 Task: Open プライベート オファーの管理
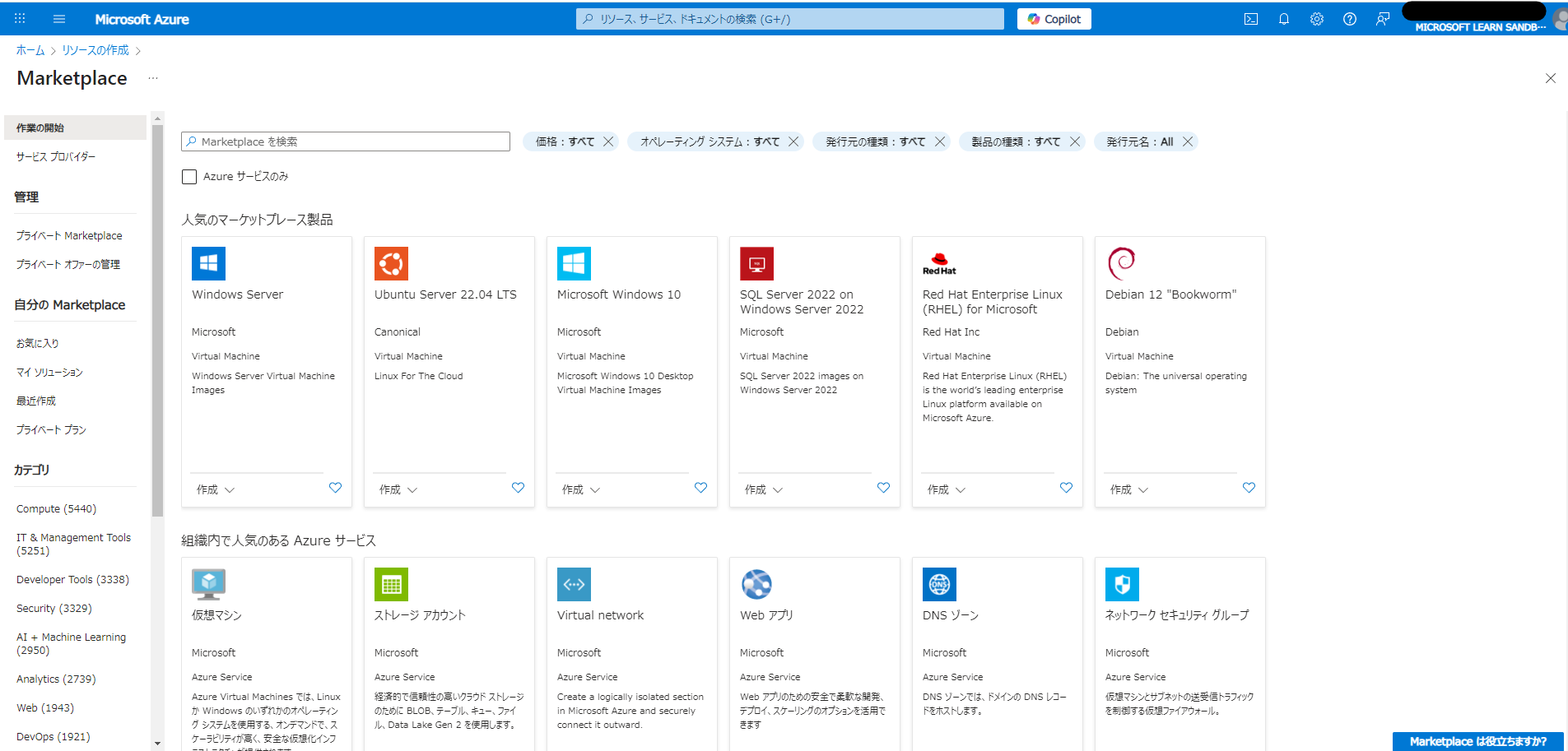68,264
